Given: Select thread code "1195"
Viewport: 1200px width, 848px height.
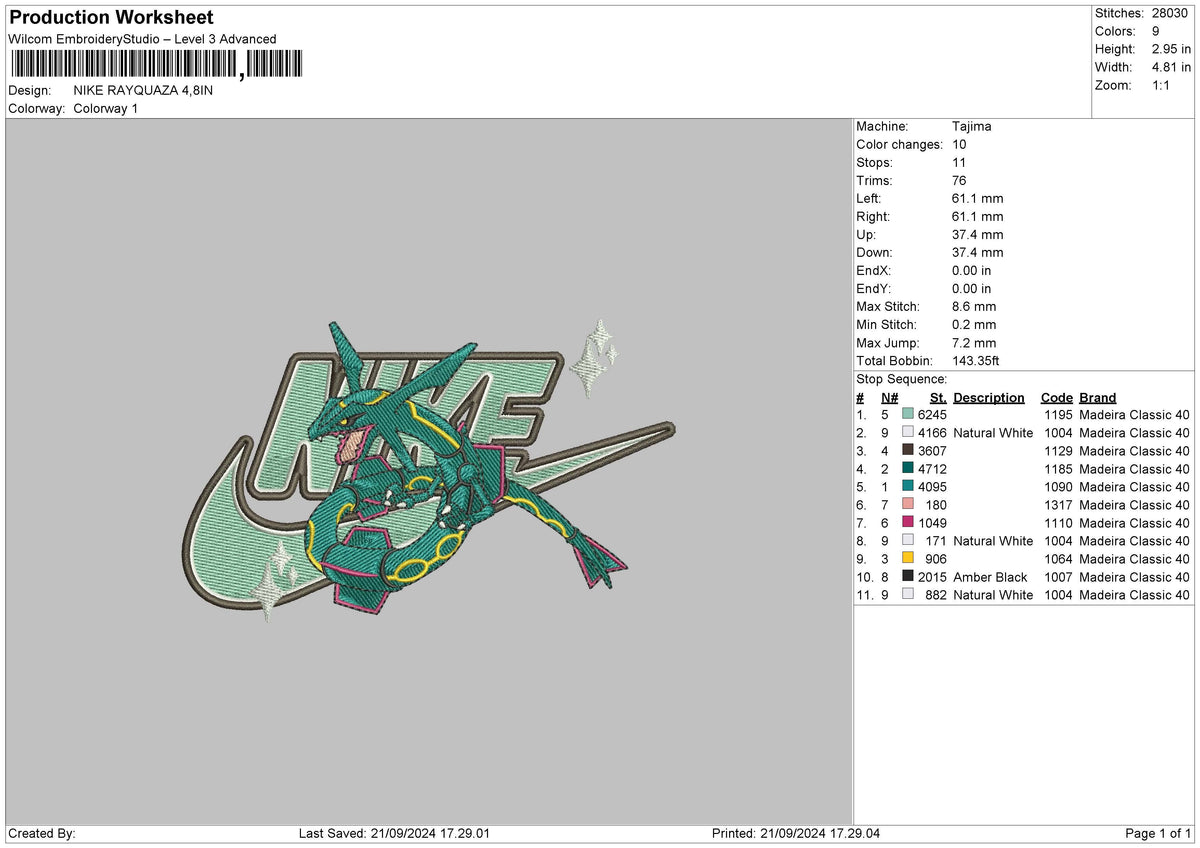Looking at the screenshot, I should click(x=1058, y=415).
